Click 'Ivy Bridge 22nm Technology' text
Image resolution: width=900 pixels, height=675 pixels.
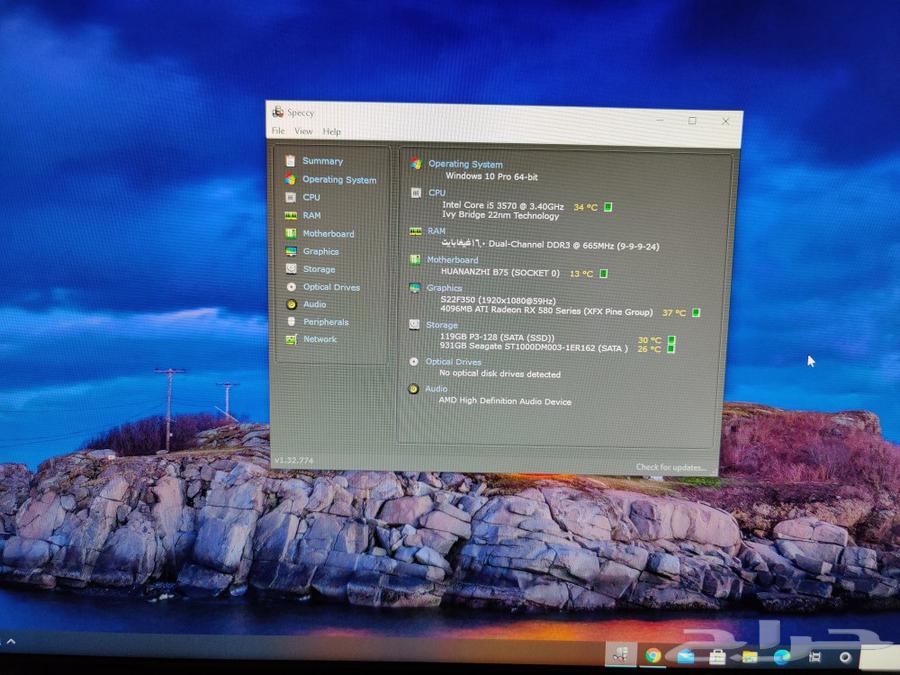pyautogui.click(x=500, y=215)
